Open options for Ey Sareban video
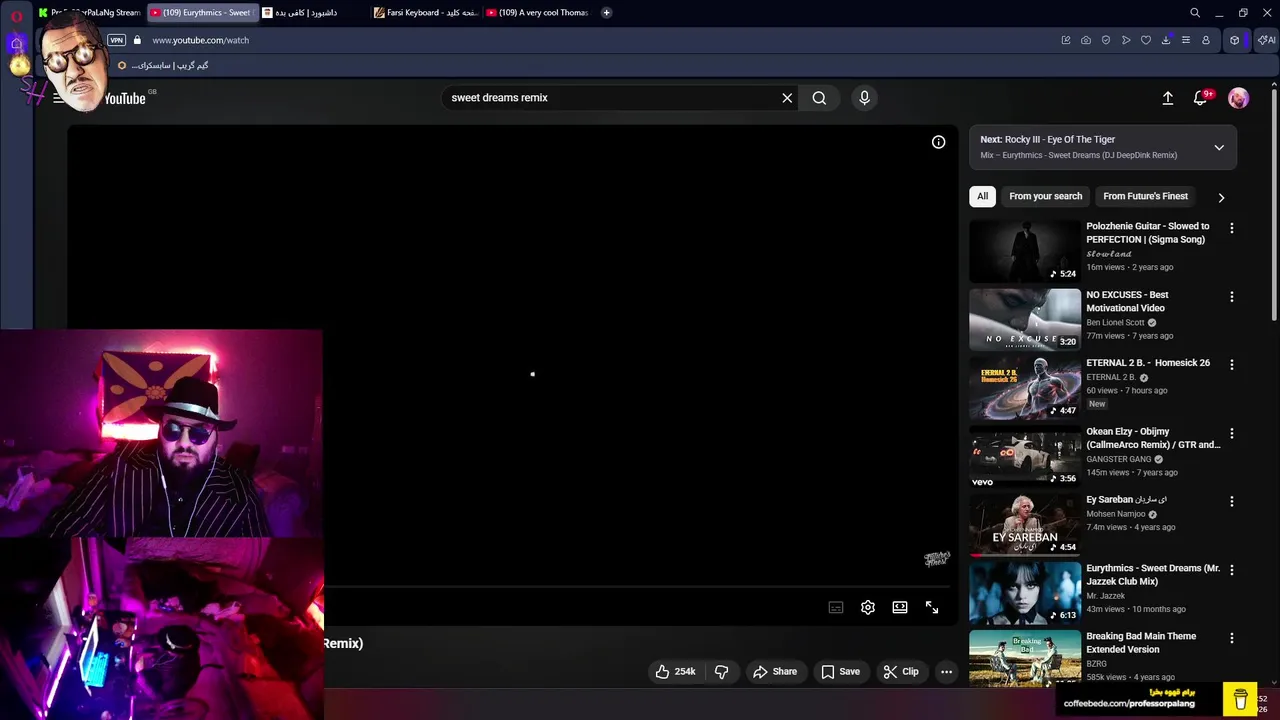This screenshot has width=1280, height=720. coord(1232,501)
